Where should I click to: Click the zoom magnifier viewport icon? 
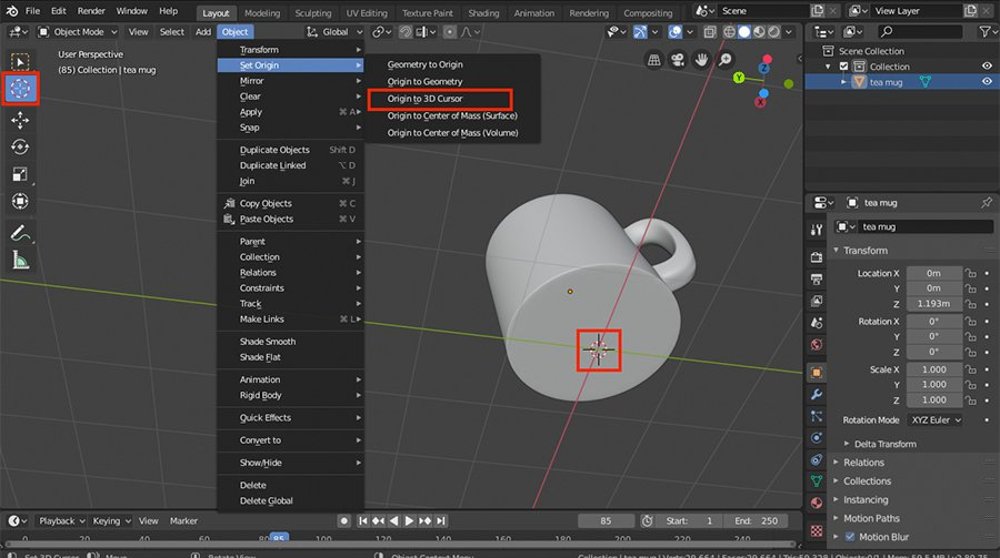pyautogui.click(x=725, y=60)
